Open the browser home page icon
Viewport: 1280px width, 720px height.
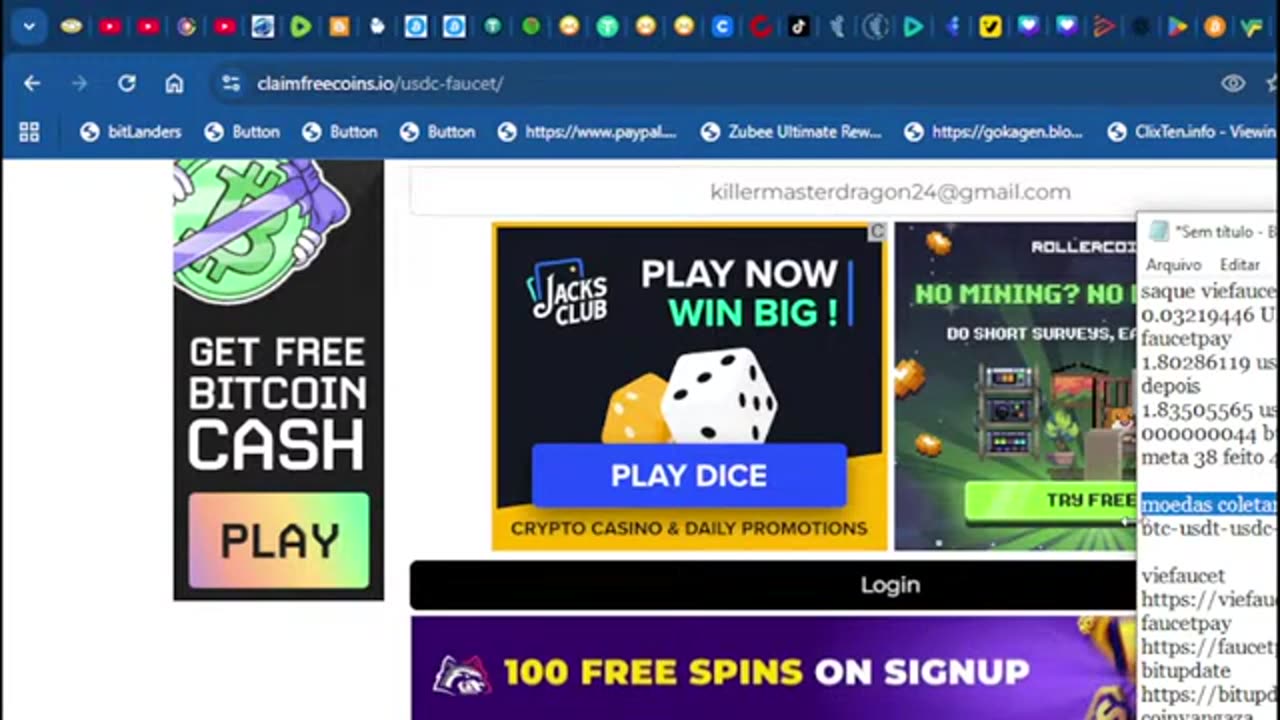[x=174, y=84]
